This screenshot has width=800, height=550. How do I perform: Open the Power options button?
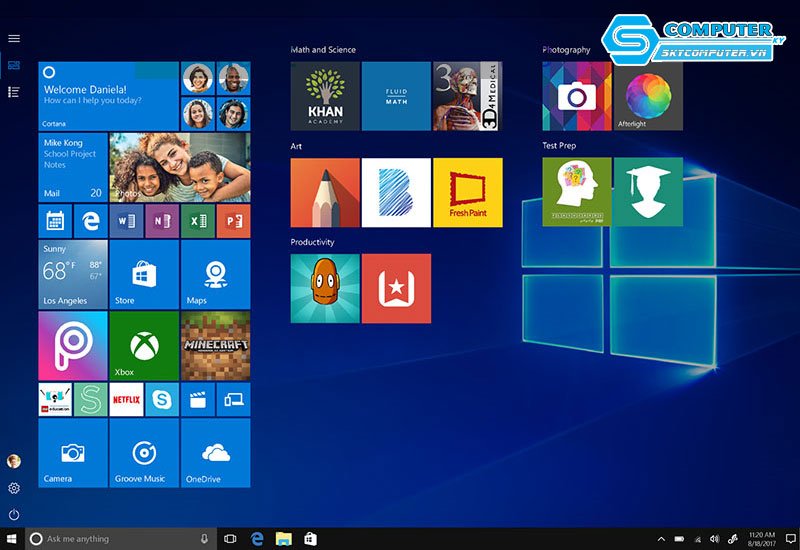(14, 514)
